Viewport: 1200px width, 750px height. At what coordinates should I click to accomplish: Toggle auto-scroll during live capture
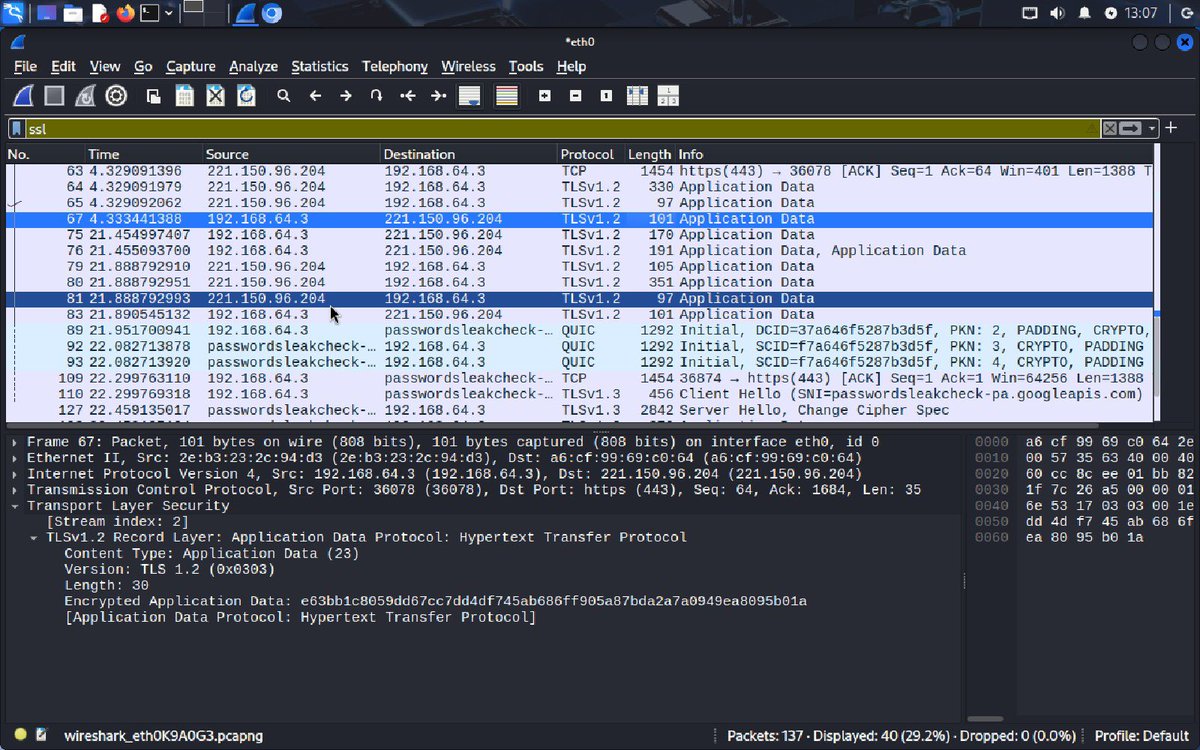click(x=470, y=96)
